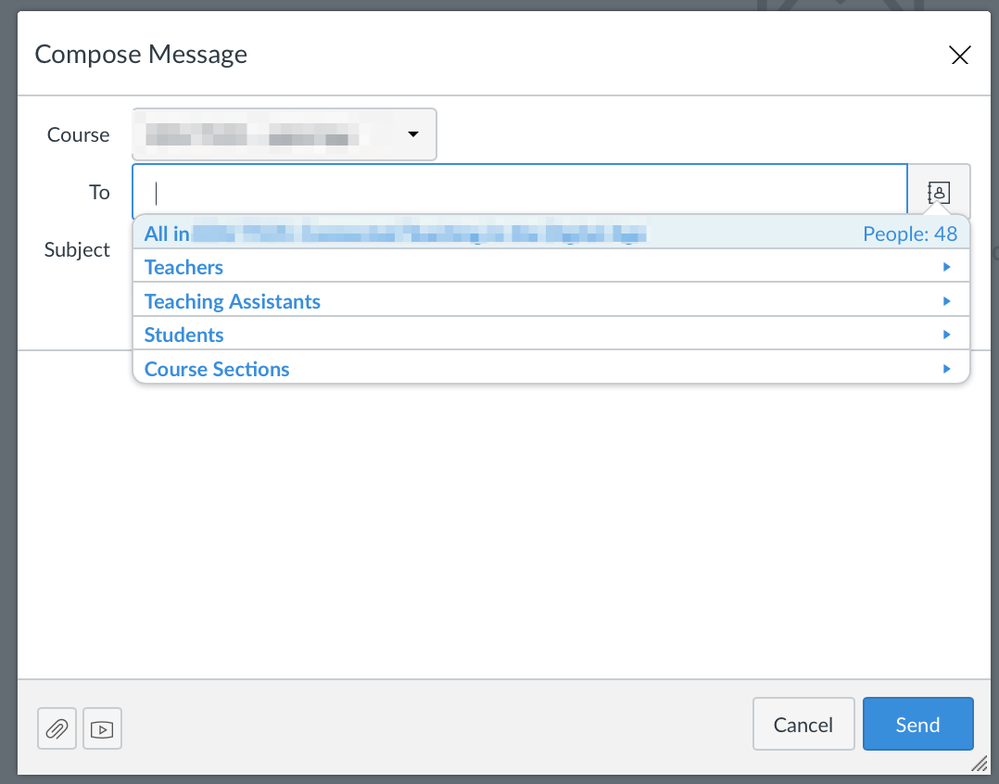
Task: Expand the Students submenu arrow
Action: coord(946,335)
